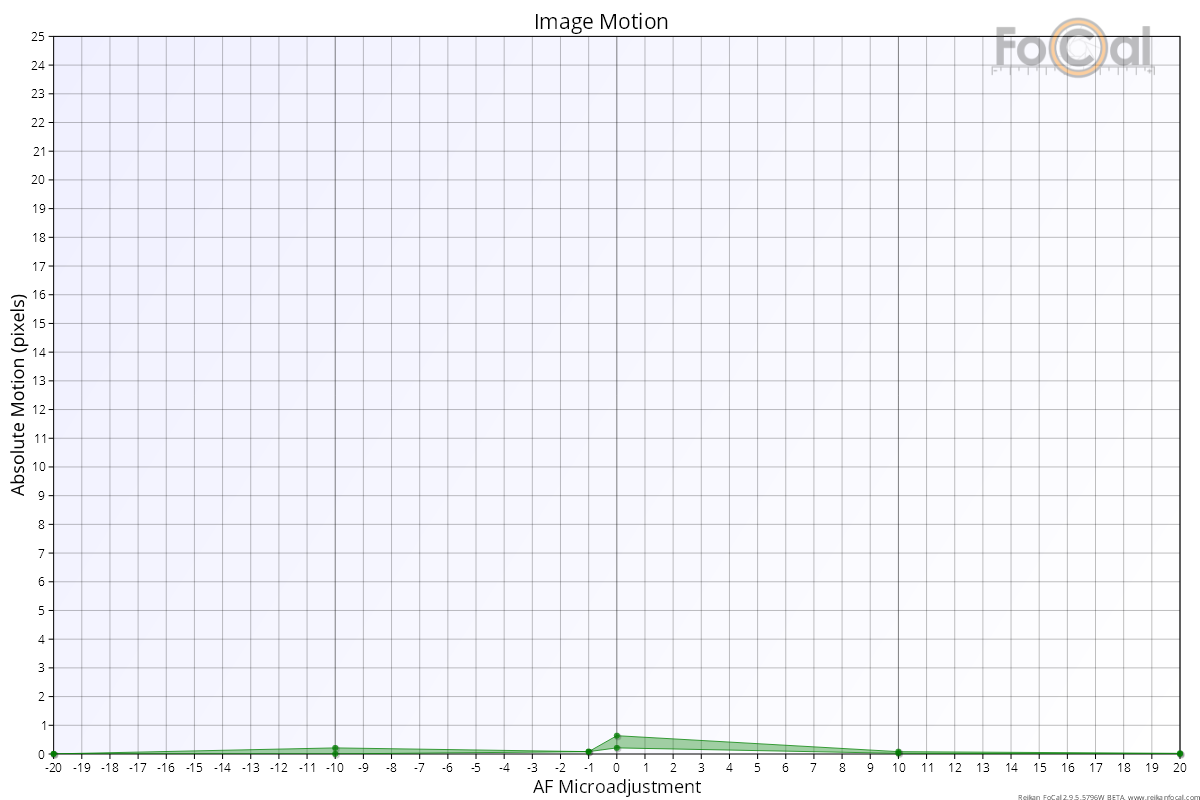Select the data point at microadjustment 20
Viewport: 1200px width, 800px height.
coord(1180,754)
